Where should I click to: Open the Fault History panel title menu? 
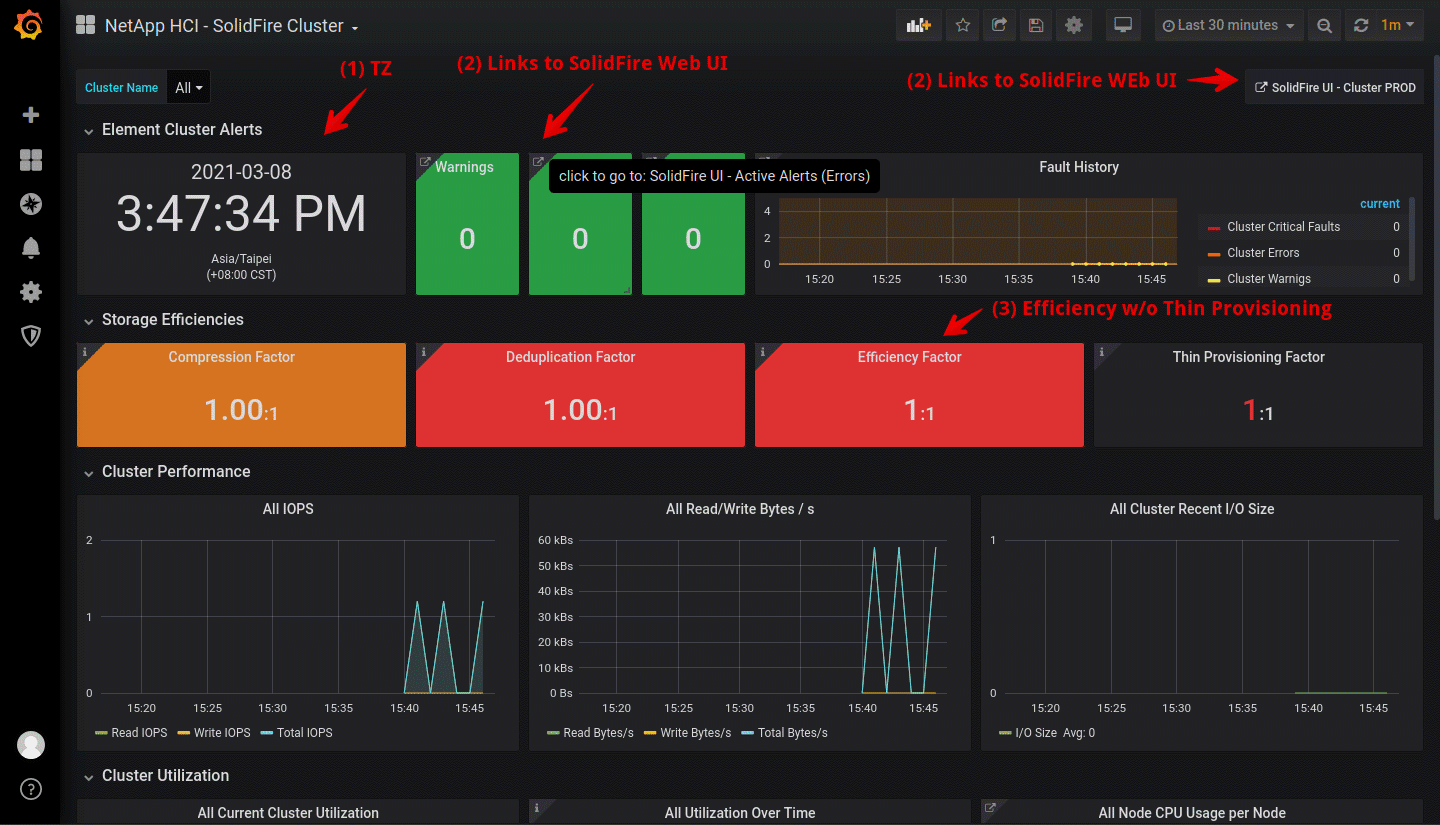coord(1079,167)
